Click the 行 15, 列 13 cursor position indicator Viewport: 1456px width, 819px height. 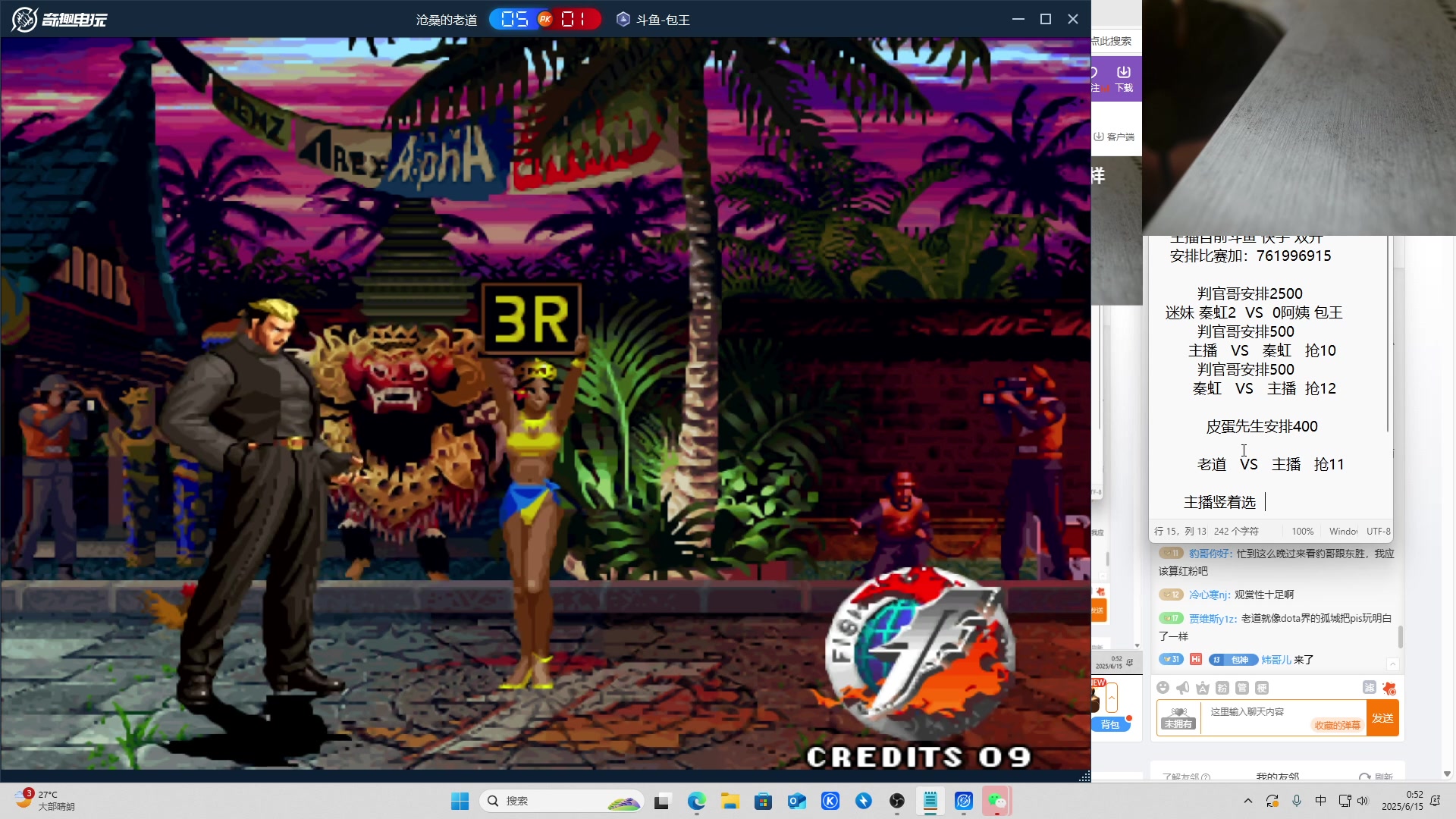click(1180, 532)
